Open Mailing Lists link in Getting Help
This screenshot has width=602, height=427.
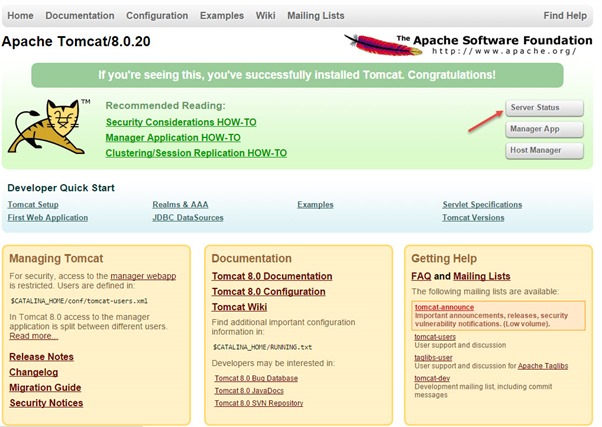482,276
